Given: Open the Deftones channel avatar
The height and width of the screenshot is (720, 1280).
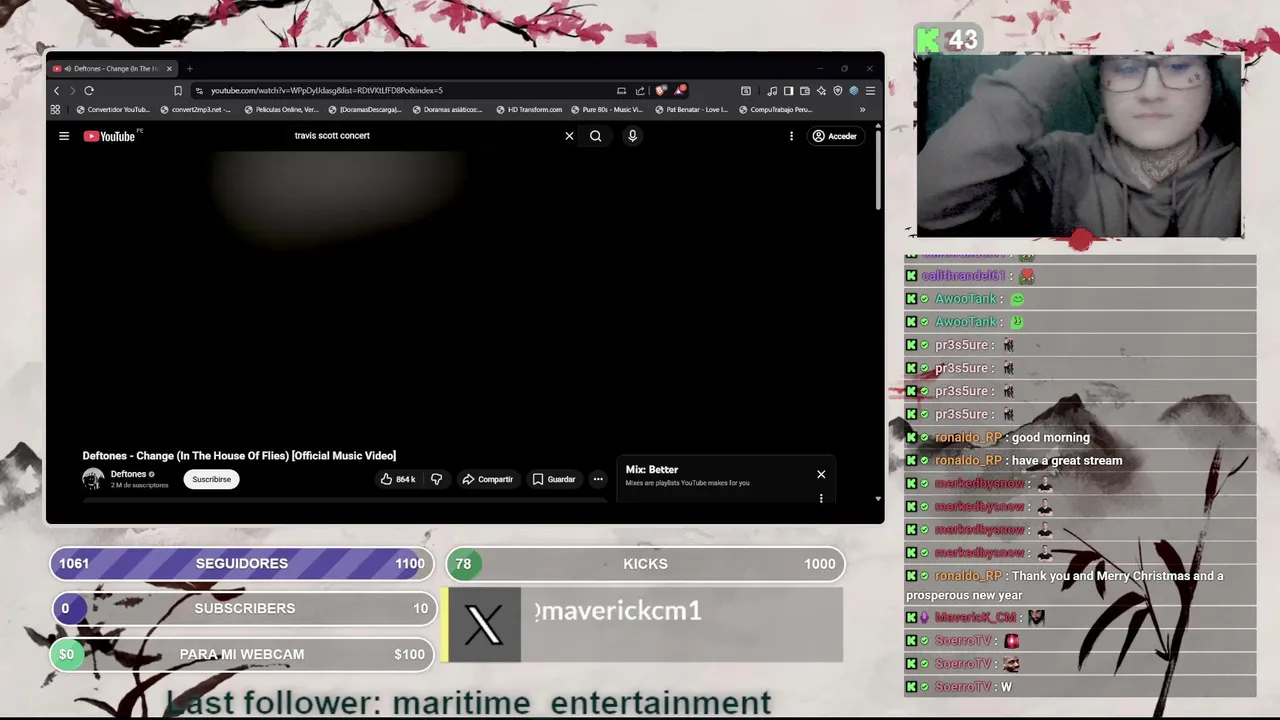Looking at the screenshot, I should coord(93,479).
